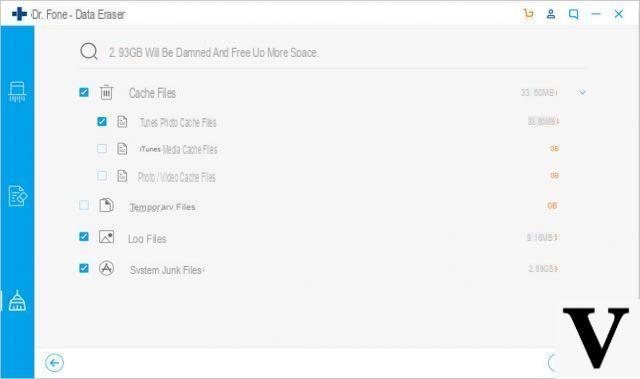Open the shopping cart icon in title bar

(x=529, y=14)
